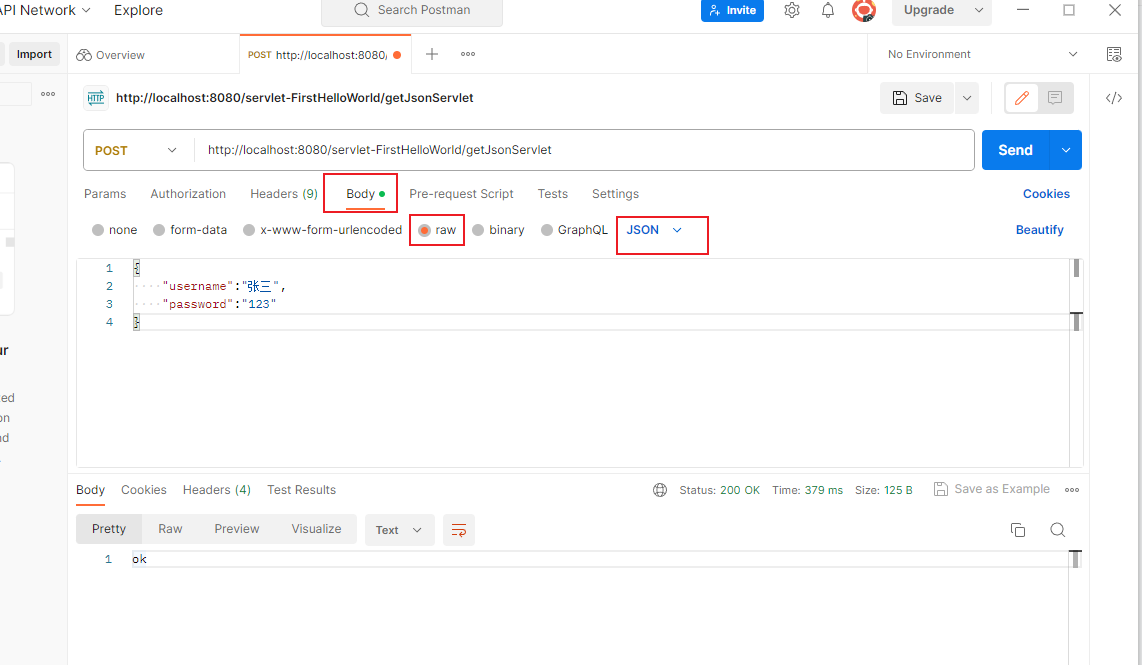Viewport: 1142px width, 665px height.
Task: Open Explore in the top bar
Action: [138, 10]
